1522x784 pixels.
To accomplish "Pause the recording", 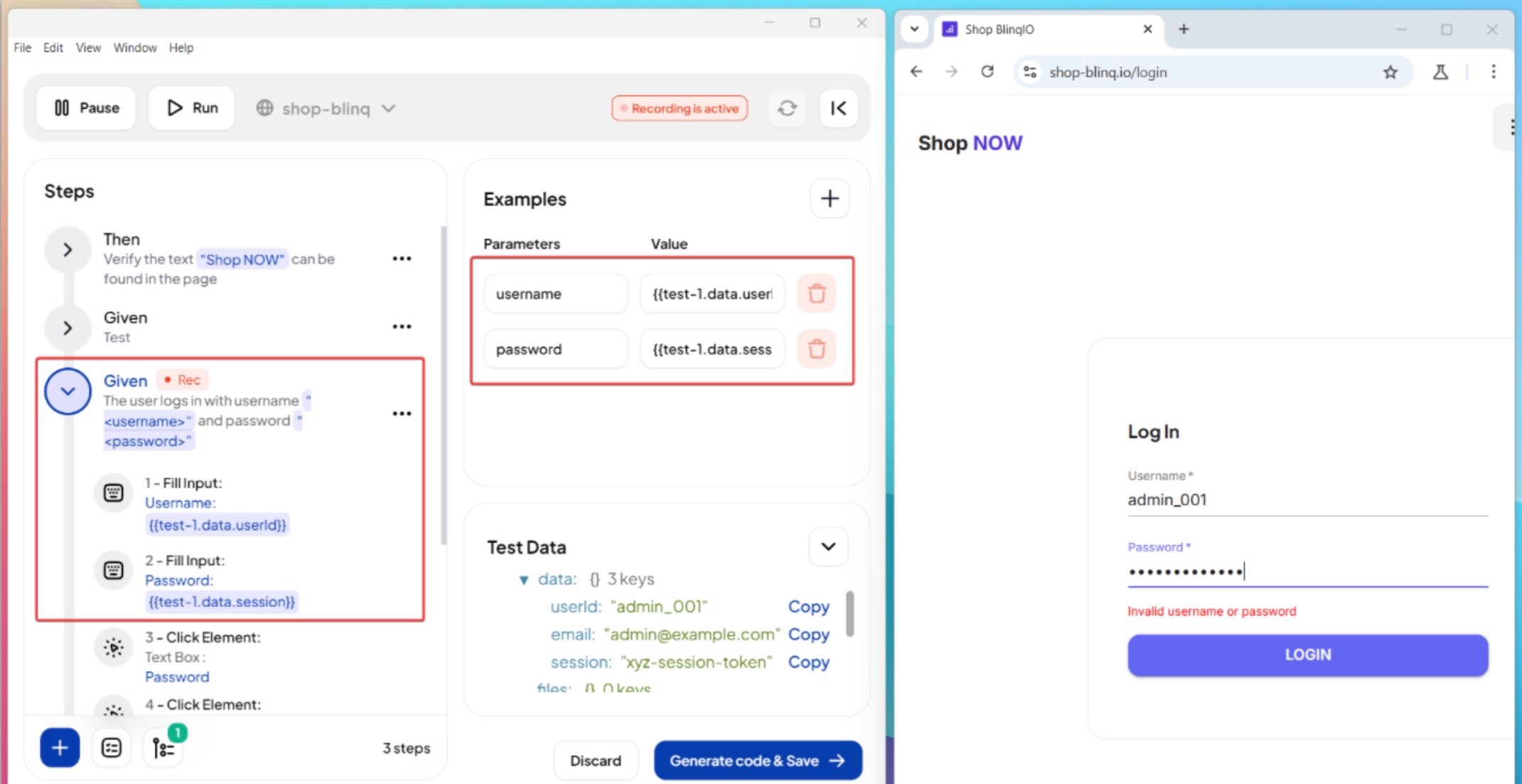I will click(86, 108).
